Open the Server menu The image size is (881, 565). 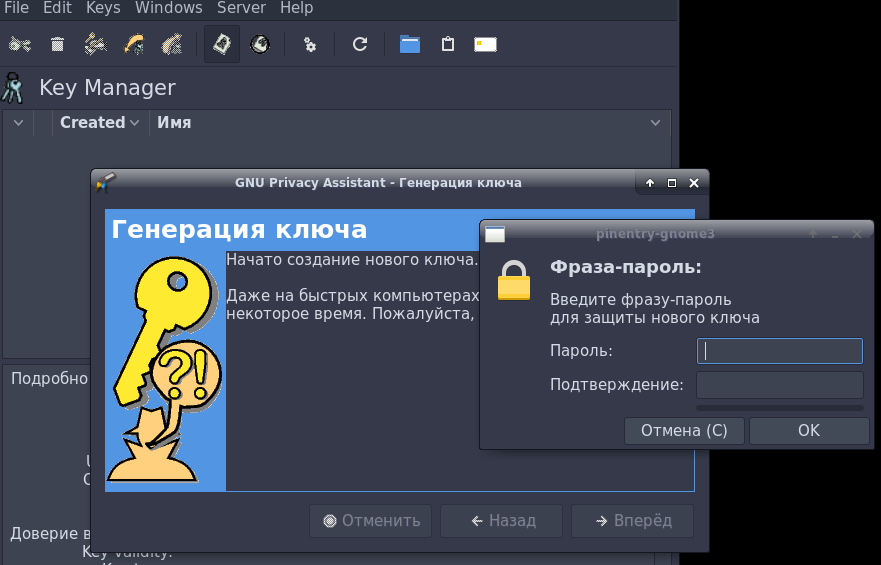pos(242,8)
